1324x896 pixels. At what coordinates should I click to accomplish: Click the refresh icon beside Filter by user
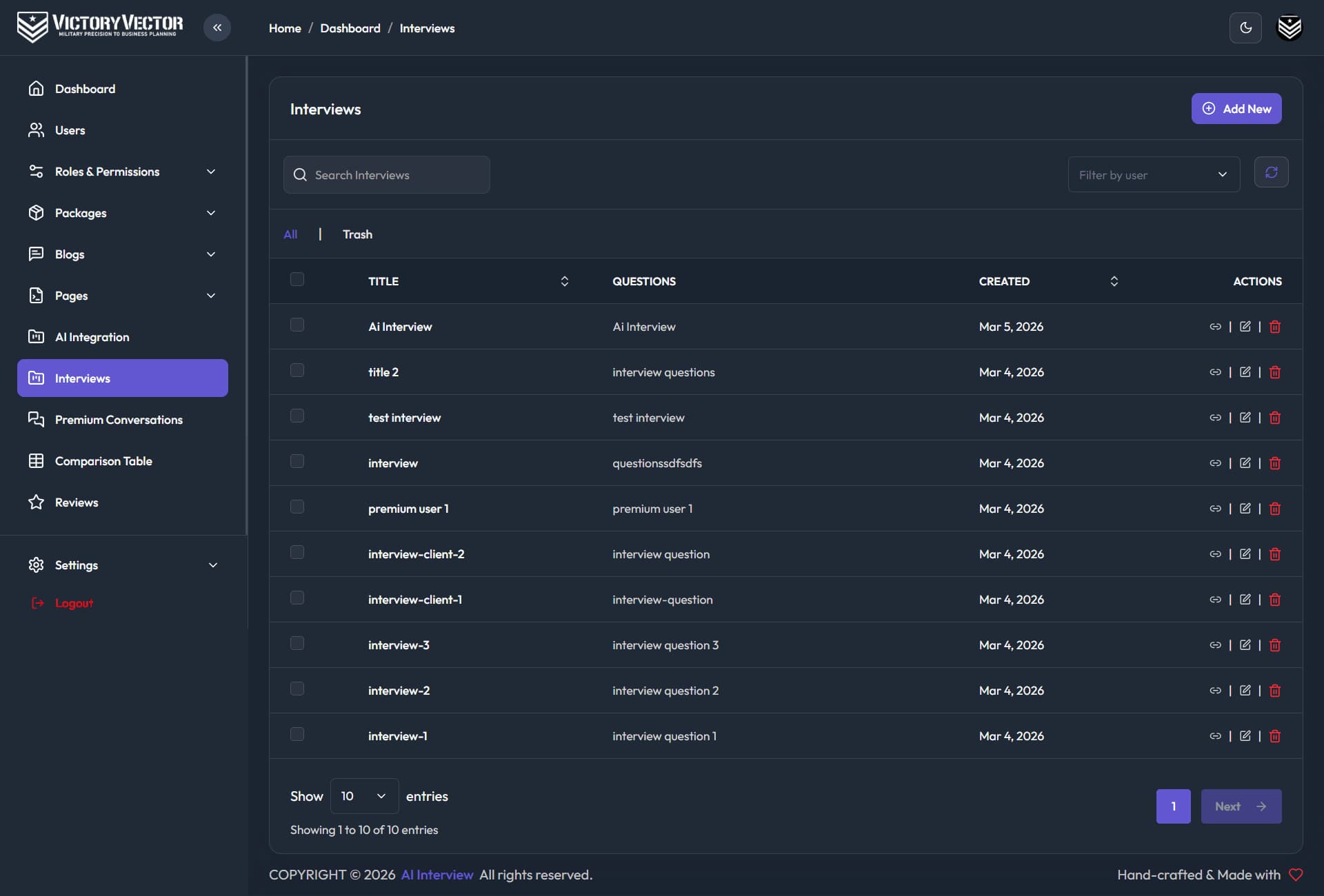[1271, 172]
